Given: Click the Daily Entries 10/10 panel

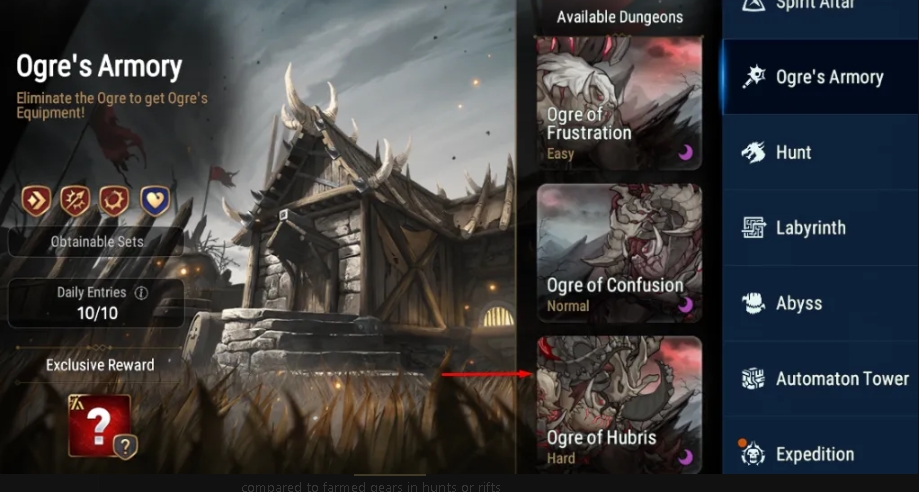Looking at the screenshot, I should 96,303.
